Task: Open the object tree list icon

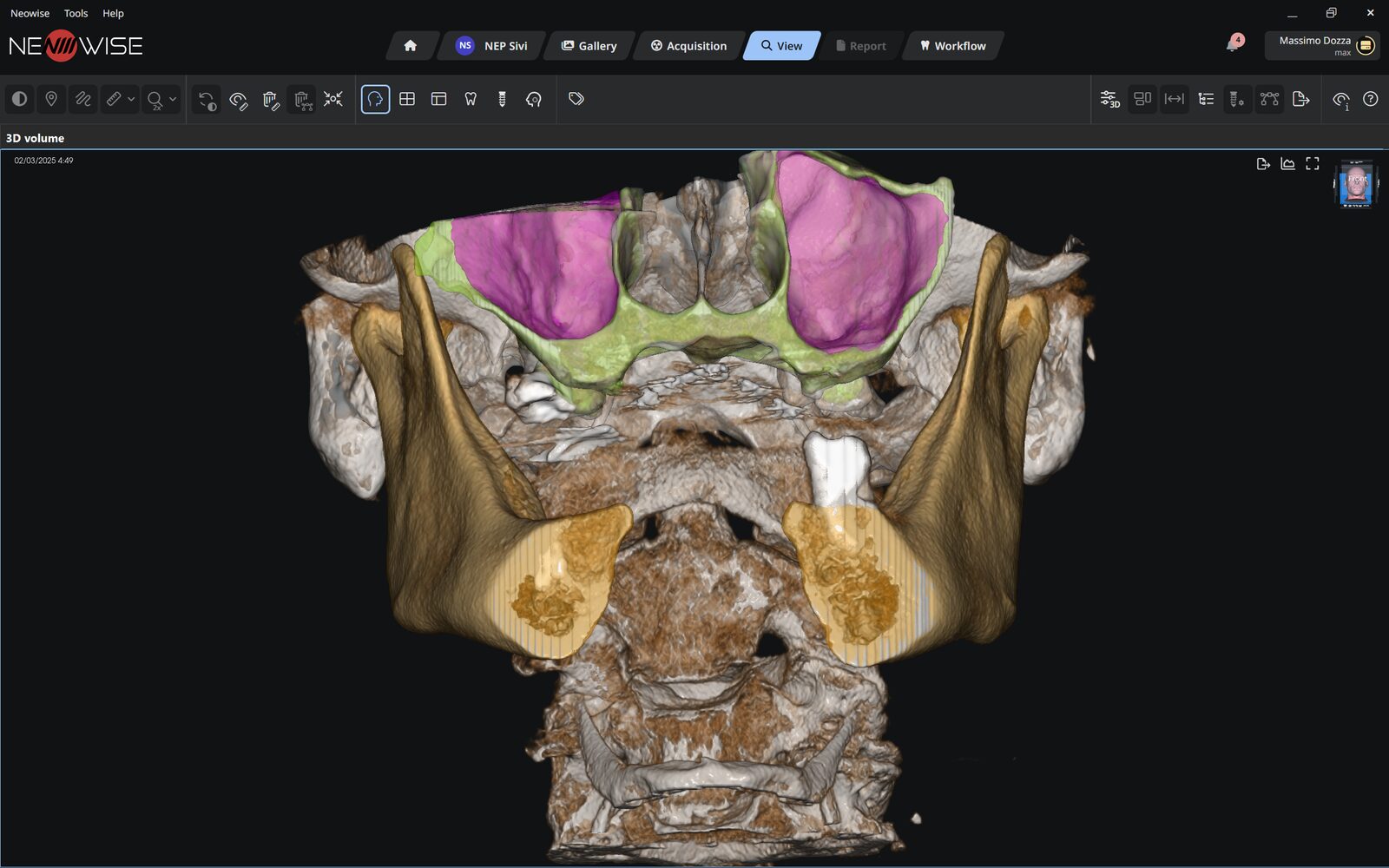Action: click(x=1206, y=99)
